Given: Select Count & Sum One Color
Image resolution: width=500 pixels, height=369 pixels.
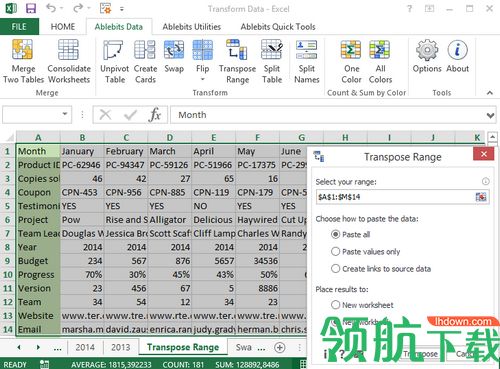Looking at the screenshot, I should [x=351, y=62].
